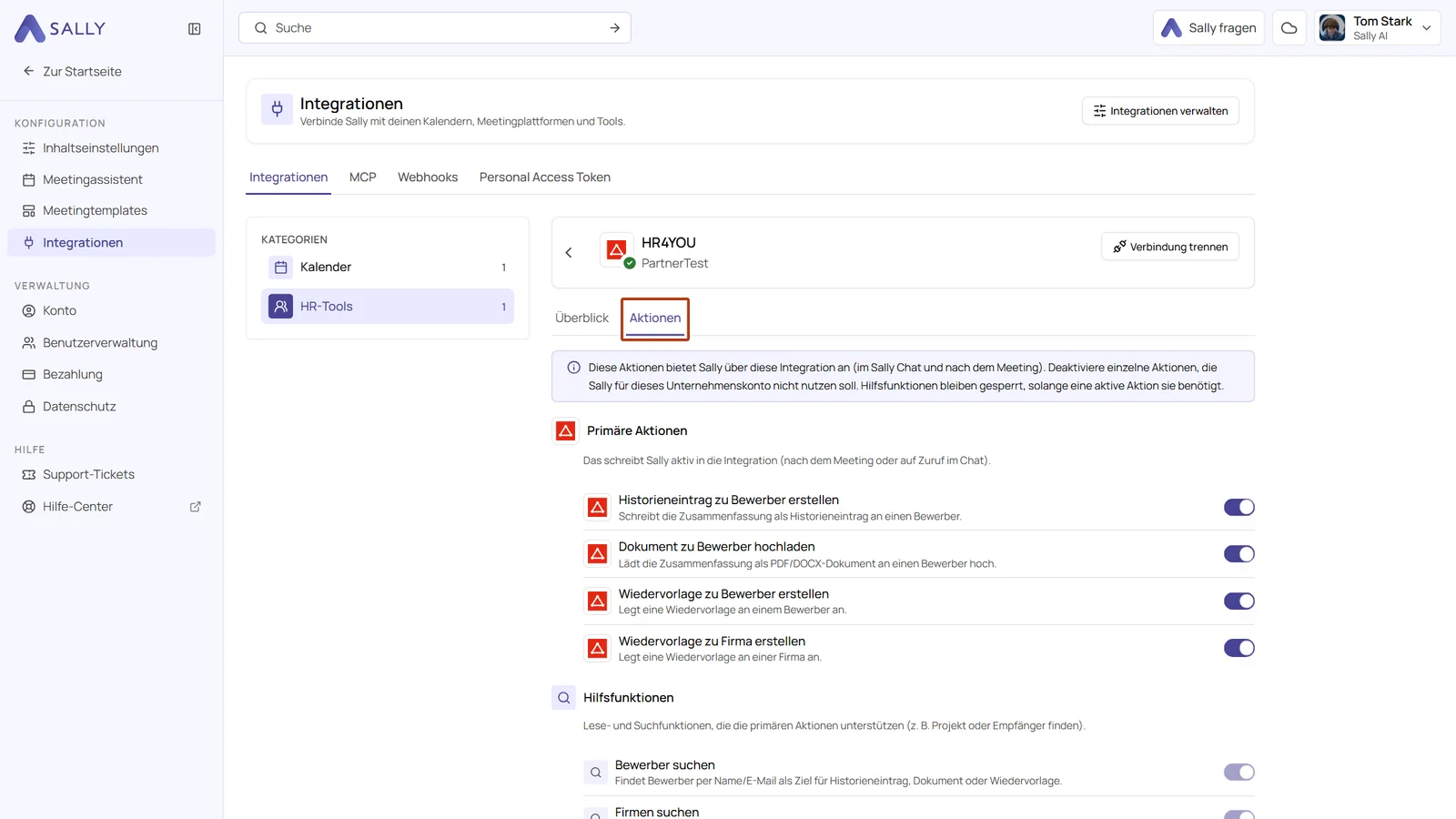Click into the Suche search field

(435, 28)
